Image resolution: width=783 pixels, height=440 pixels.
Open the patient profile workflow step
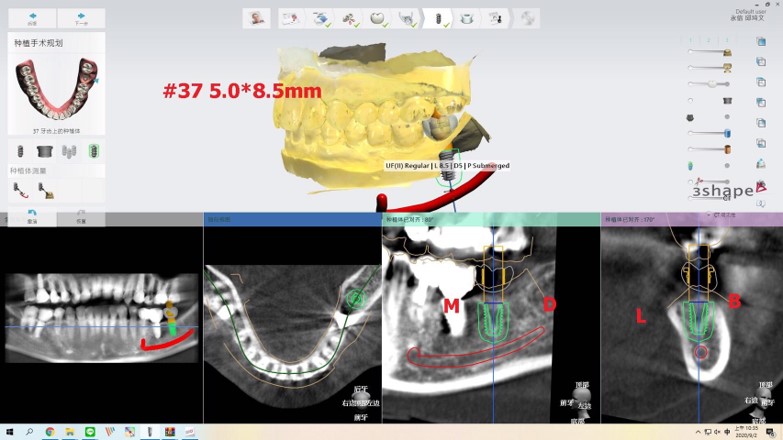[258, 18]
